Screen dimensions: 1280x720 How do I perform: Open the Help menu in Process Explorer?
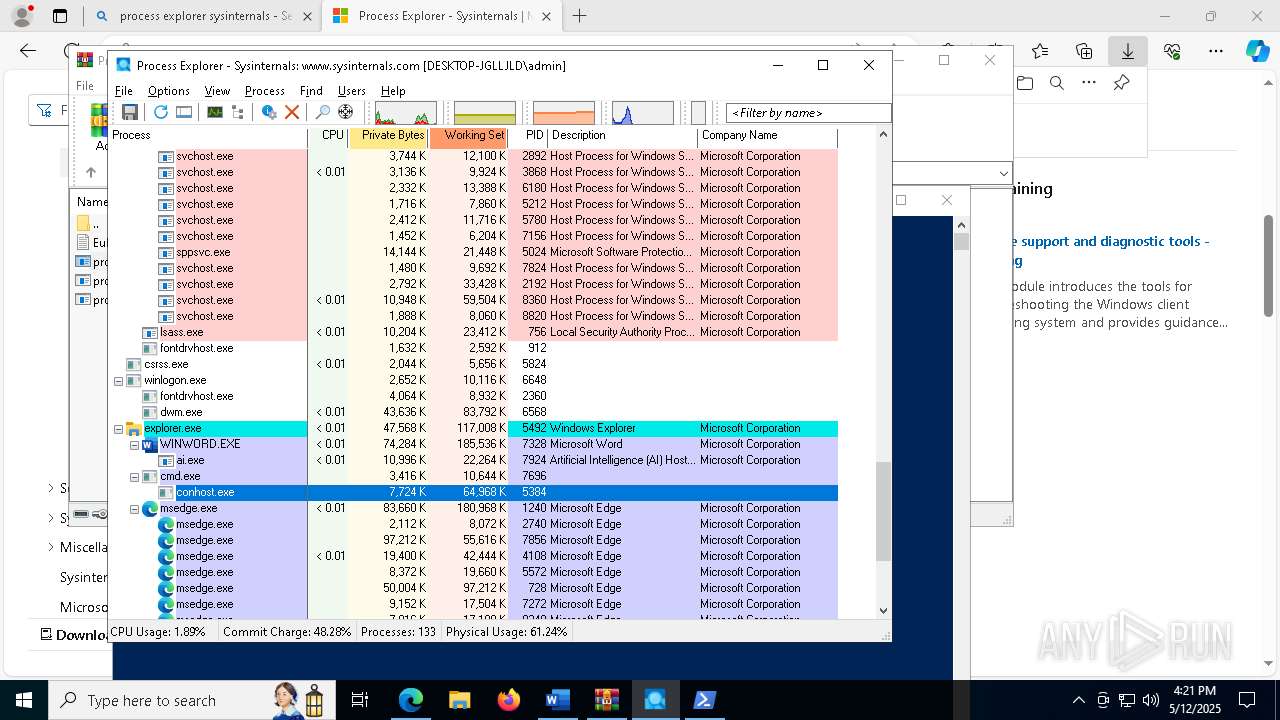(x=393, y=90)
